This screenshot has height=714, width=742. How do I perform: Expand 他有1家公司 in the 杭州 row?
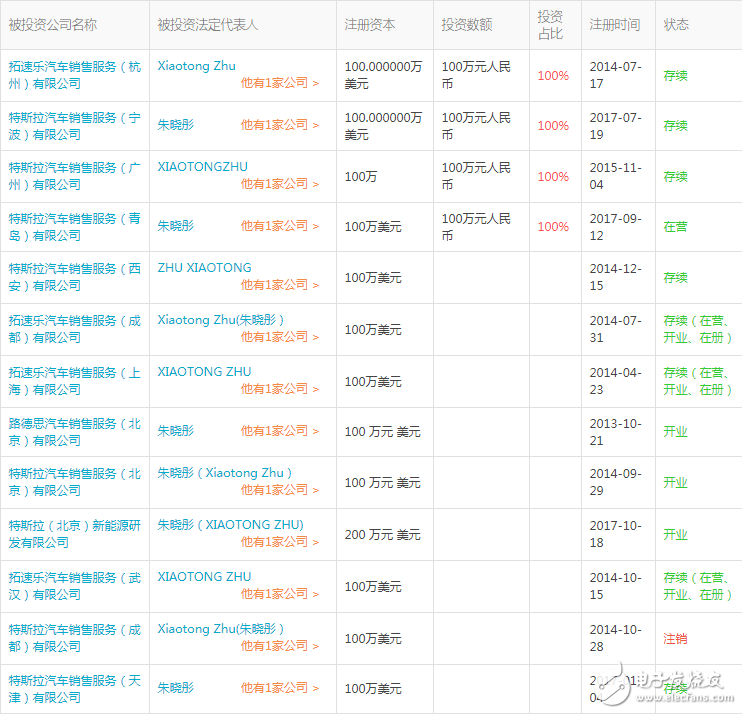pyautogui.click(x=280, y=83)
